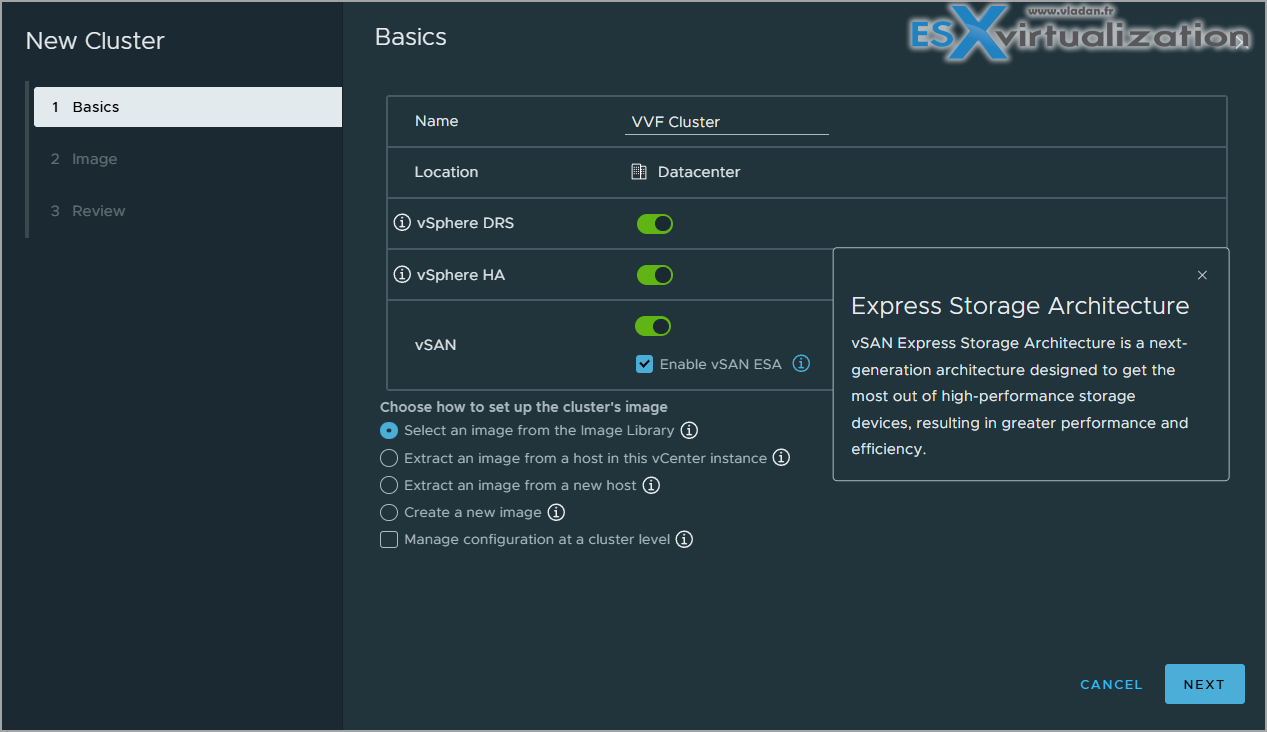
Task: Click the vSphere HA info icon
Action: coord(403,274)
